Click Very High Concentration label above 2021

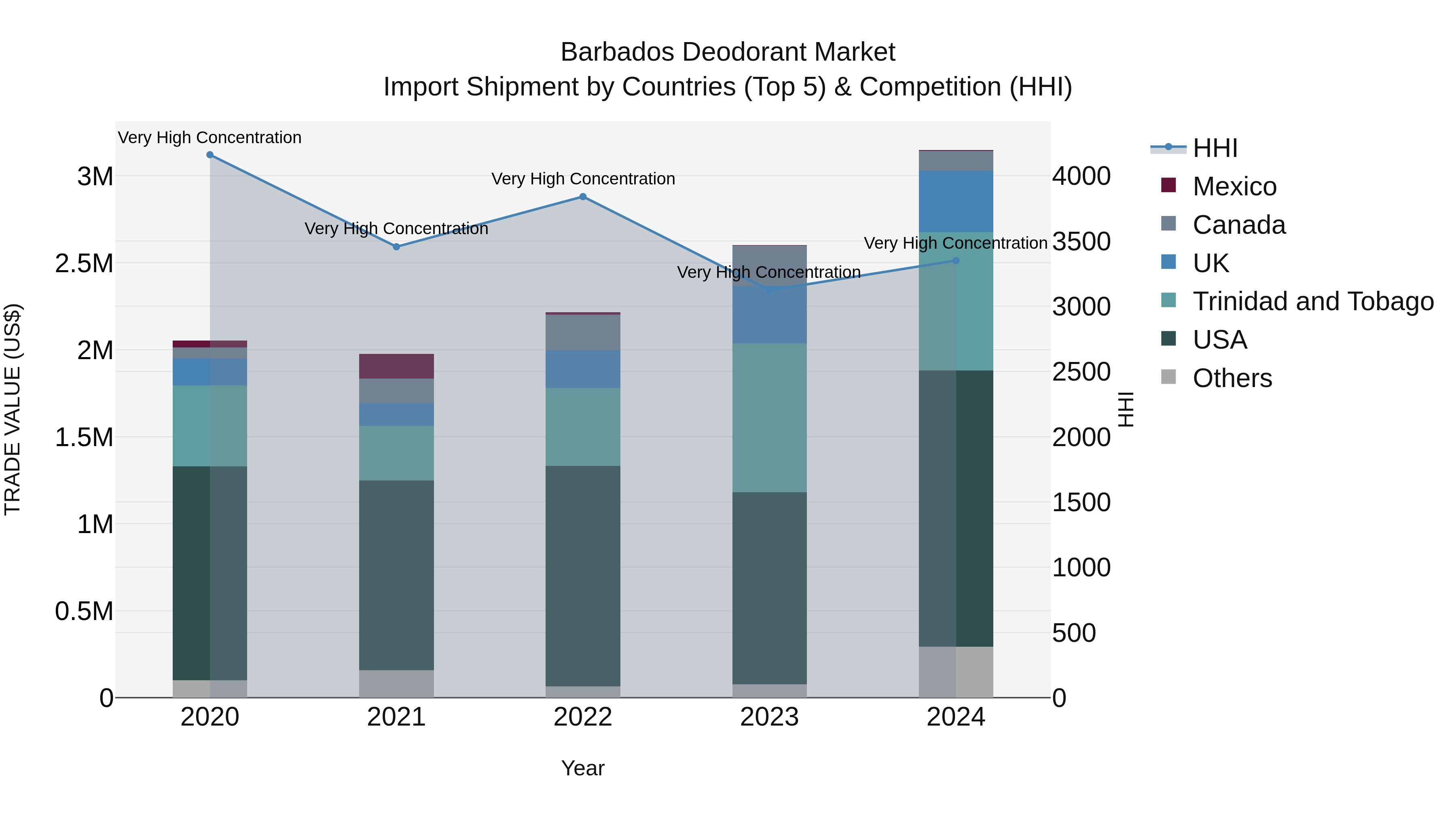[x=396, y=229]
